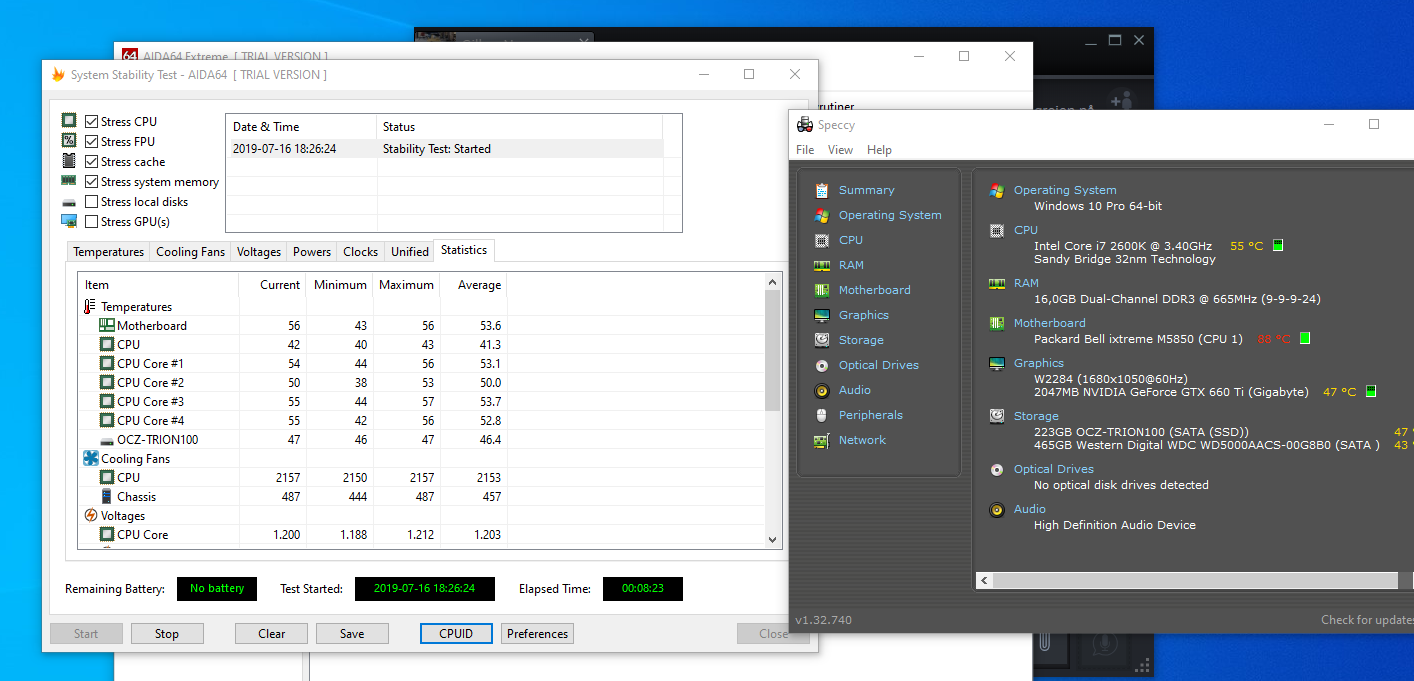The image size is (1414, 681).
Task: Open the Powers tab
Action: point(312,252)
